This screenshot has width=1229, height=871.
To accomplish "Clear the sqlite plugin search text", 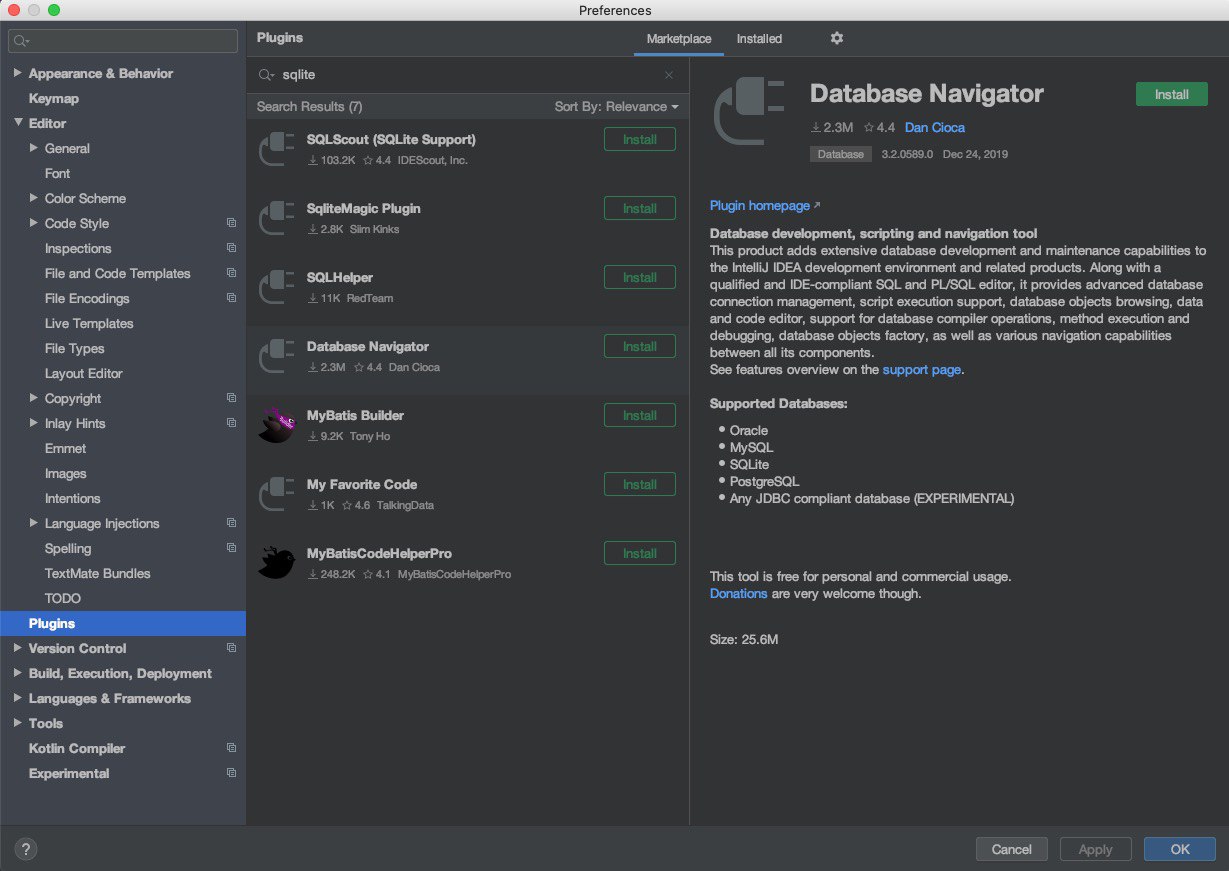I will (669, 75).
